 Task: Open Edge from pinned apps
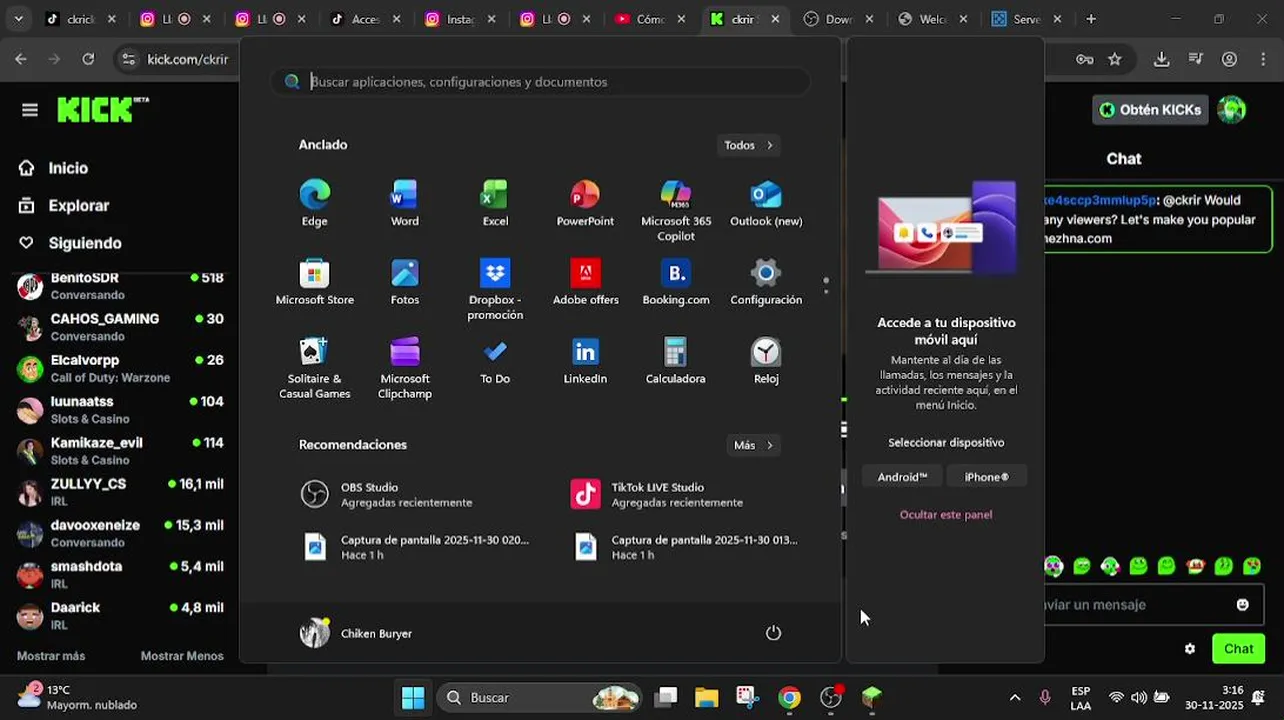[315, 203]
